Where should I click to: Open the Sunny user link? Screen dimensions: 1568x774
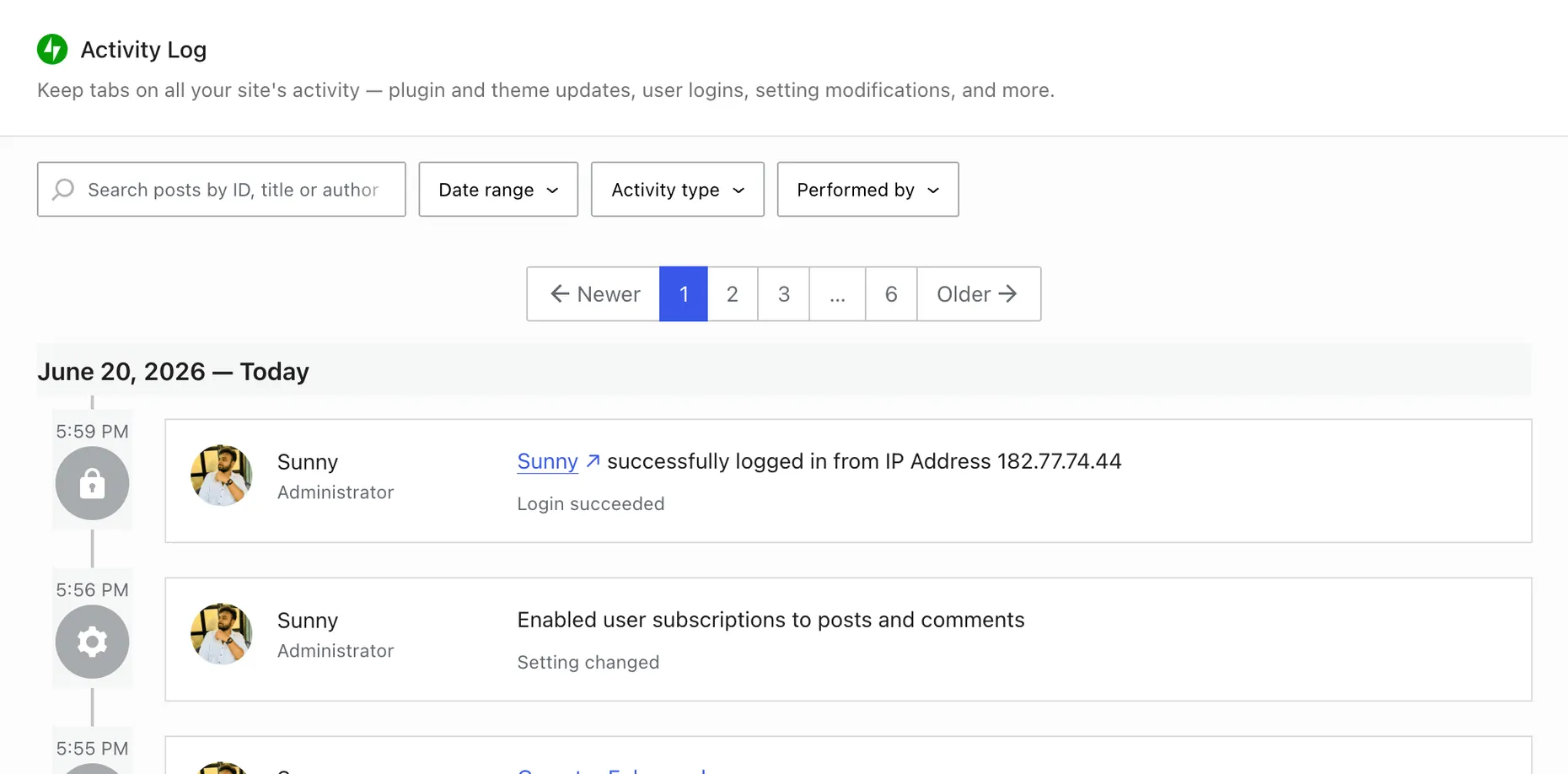click(547, 461)
